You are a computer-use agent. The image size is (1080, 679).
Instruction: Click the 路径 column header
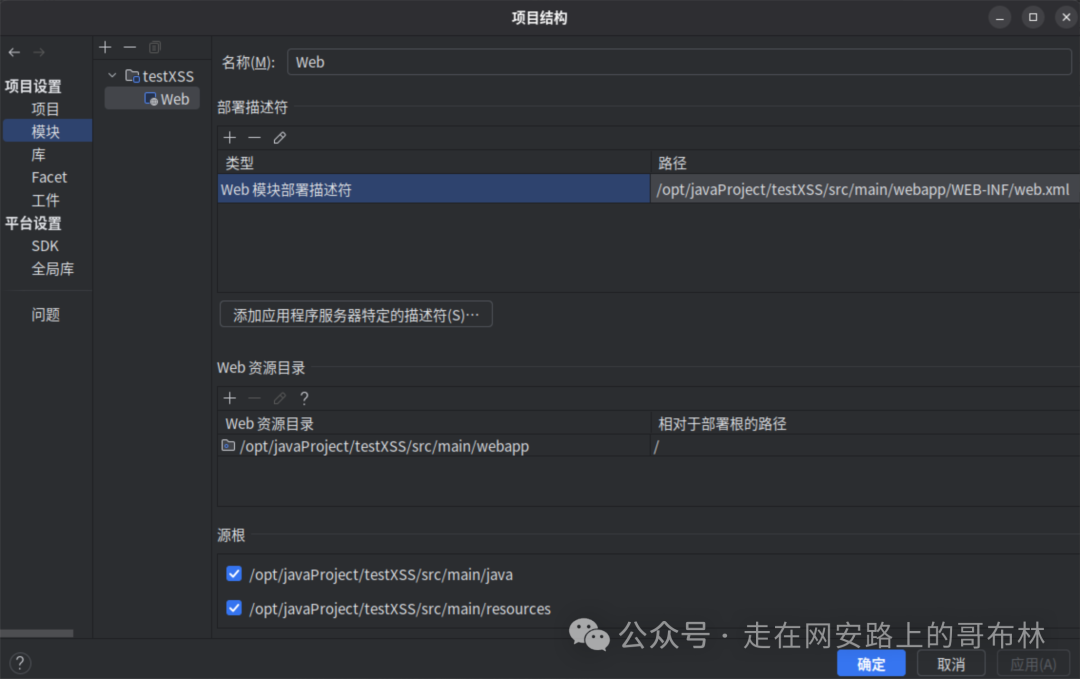click(x=864, y=163)
